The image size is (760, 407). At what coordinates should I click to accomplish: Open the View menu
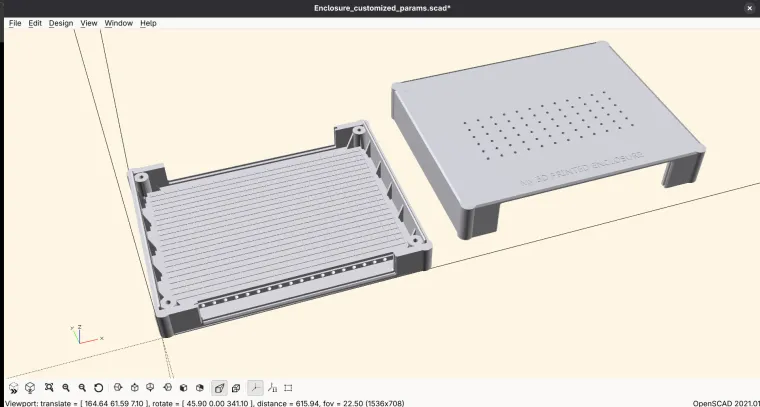[x=89, y=23]
